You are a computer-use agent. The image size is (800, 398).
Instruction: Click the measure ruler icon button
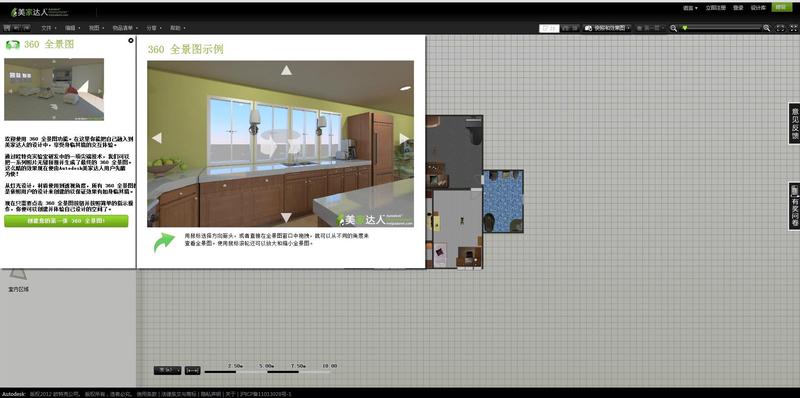pos(192,370)
